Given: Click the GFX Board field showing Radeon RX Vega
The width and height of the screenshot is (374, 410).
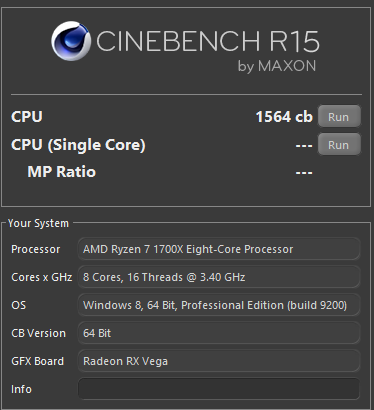Looking at the screenshot, I should [219, 361].
